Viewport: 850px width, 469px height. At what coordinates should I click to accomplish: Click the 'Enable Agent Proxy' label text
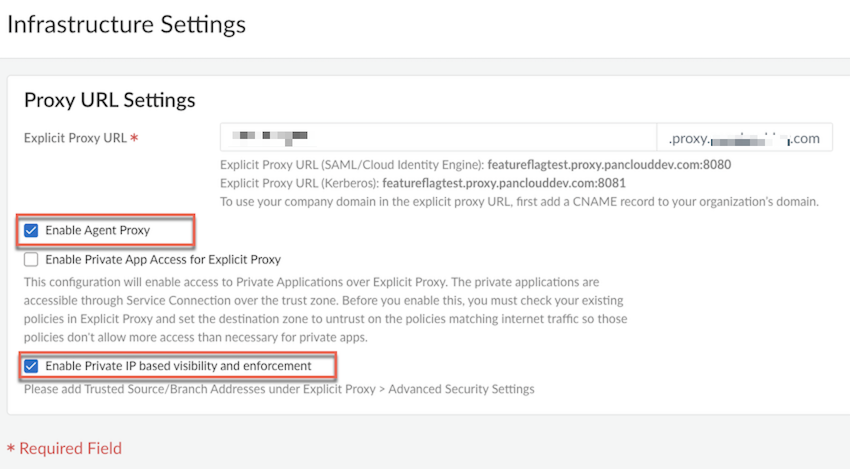97,231
